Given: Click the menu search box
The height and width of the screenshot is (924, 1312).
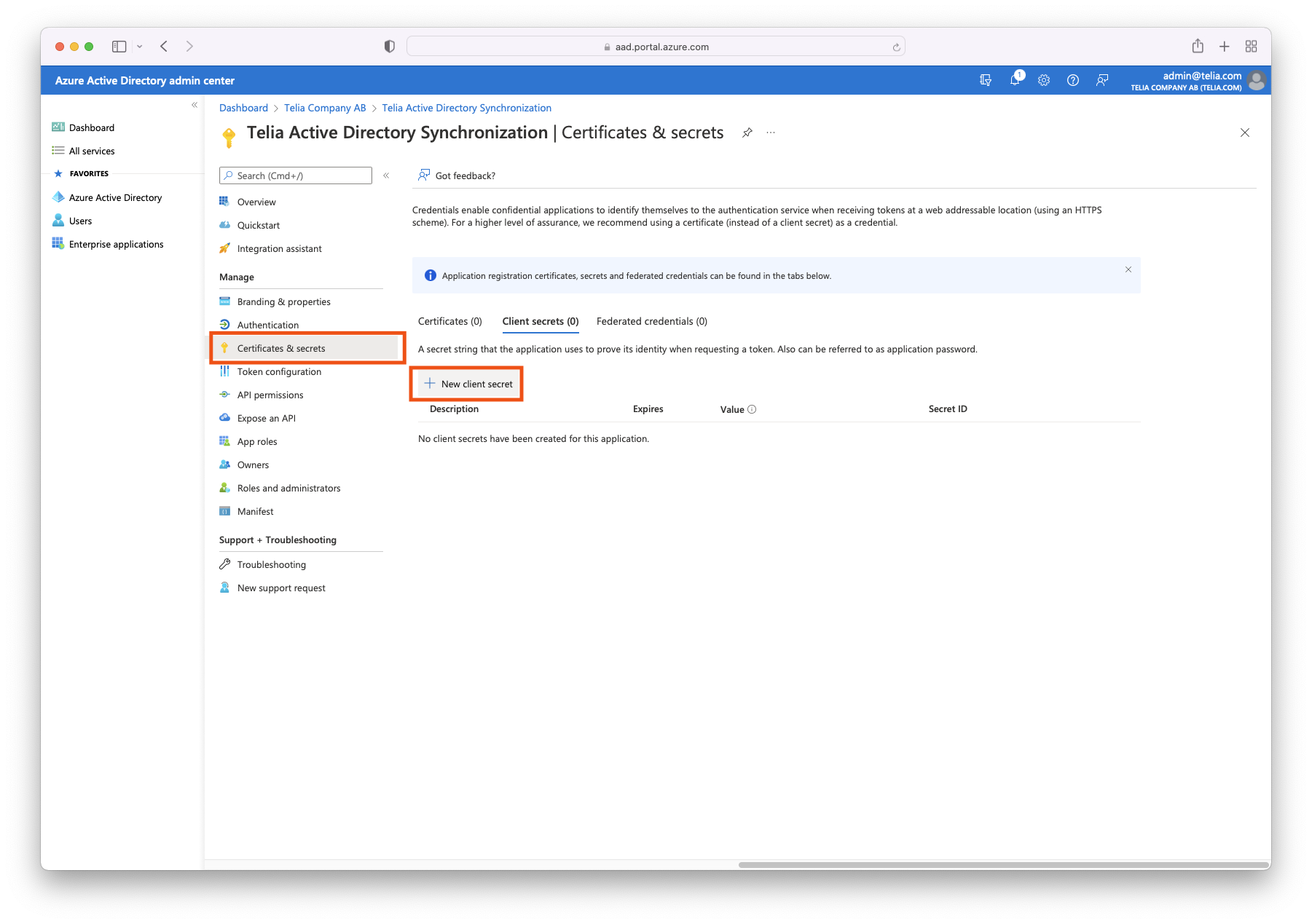Looking at the screenshot, I should coord(296,175).
